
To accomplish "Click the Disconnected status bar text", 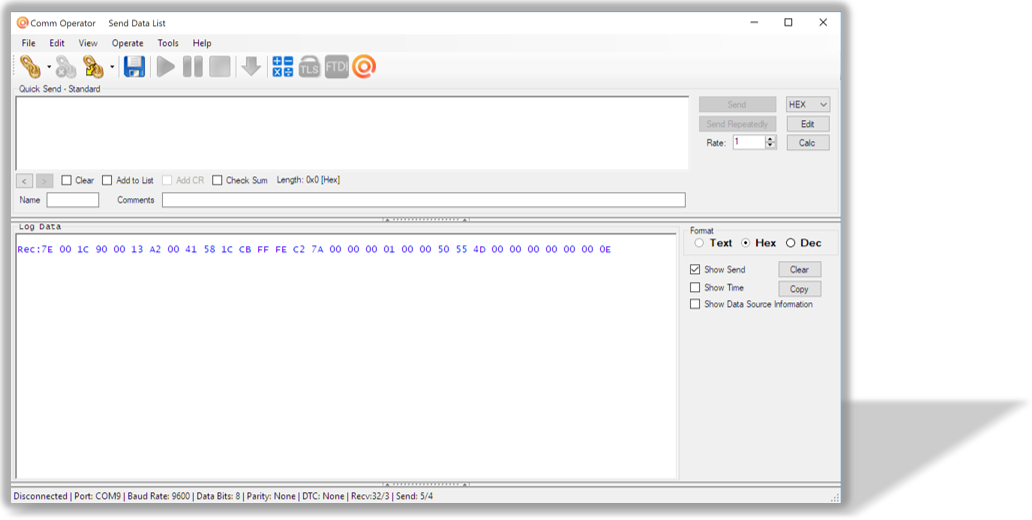I will 40,496.
